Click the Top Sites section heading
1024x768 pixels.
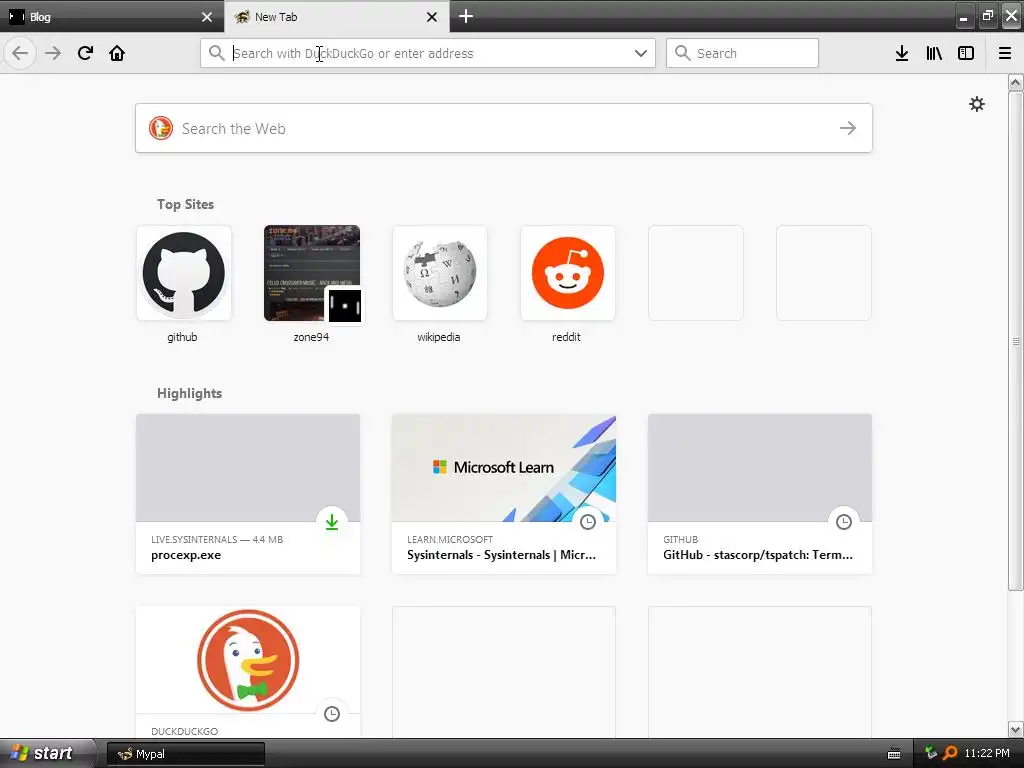[x=185, y=204]
